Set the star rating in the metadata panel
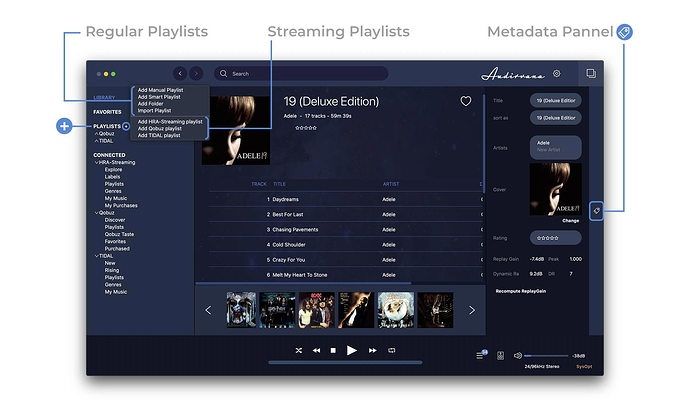 point(555,238)
